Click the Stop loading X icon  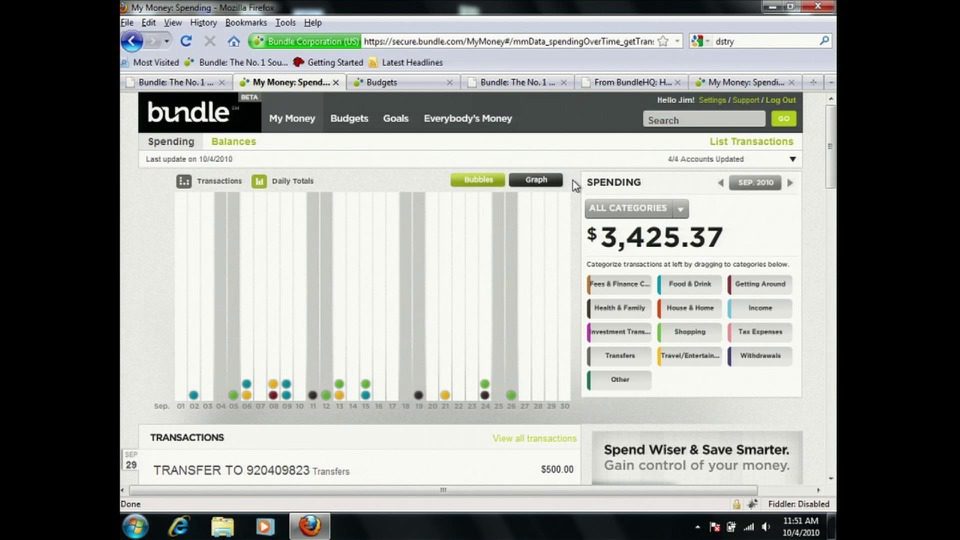[x=210, y=41]
